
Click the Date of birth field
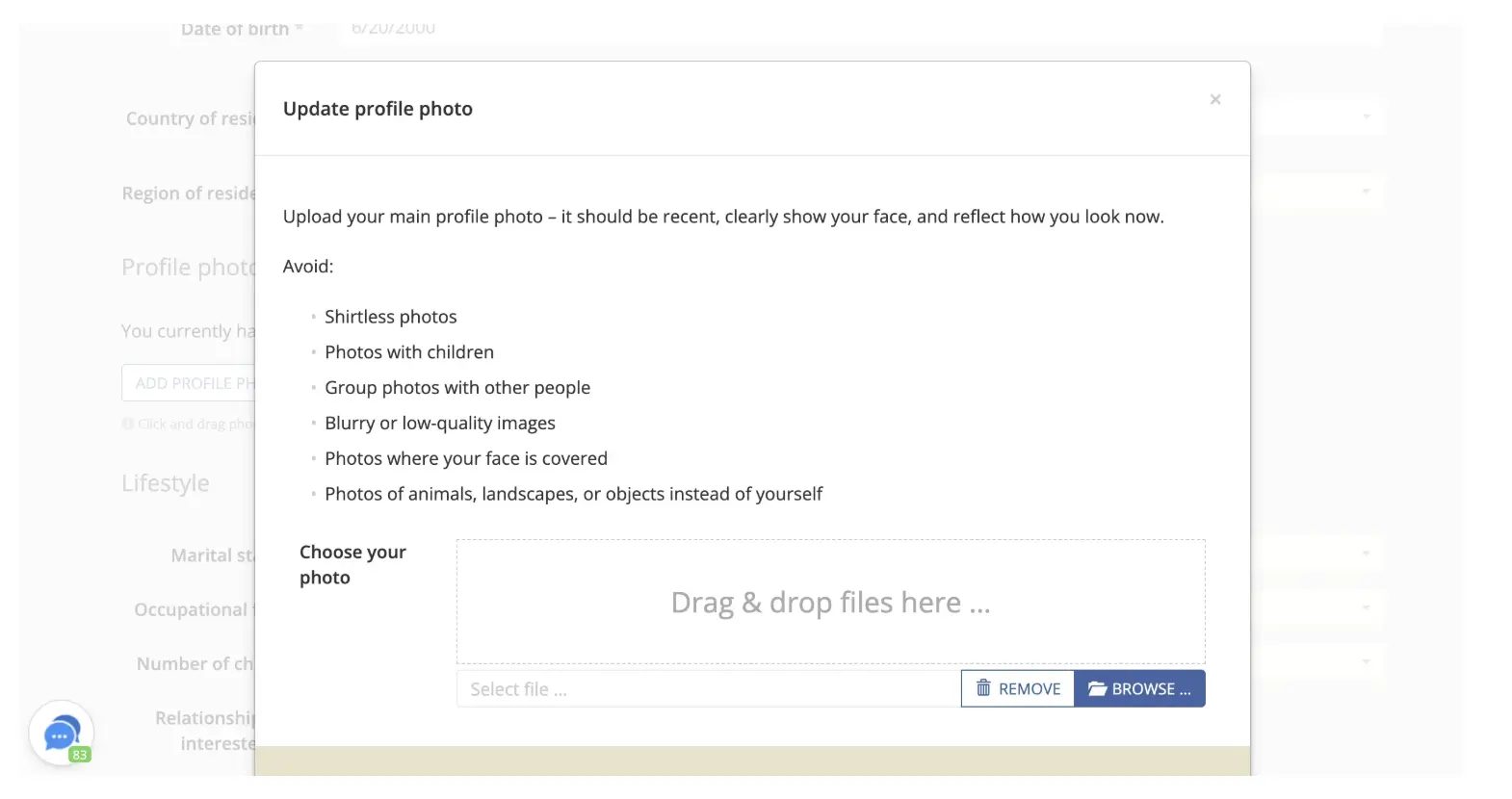(x=861, y=31)
